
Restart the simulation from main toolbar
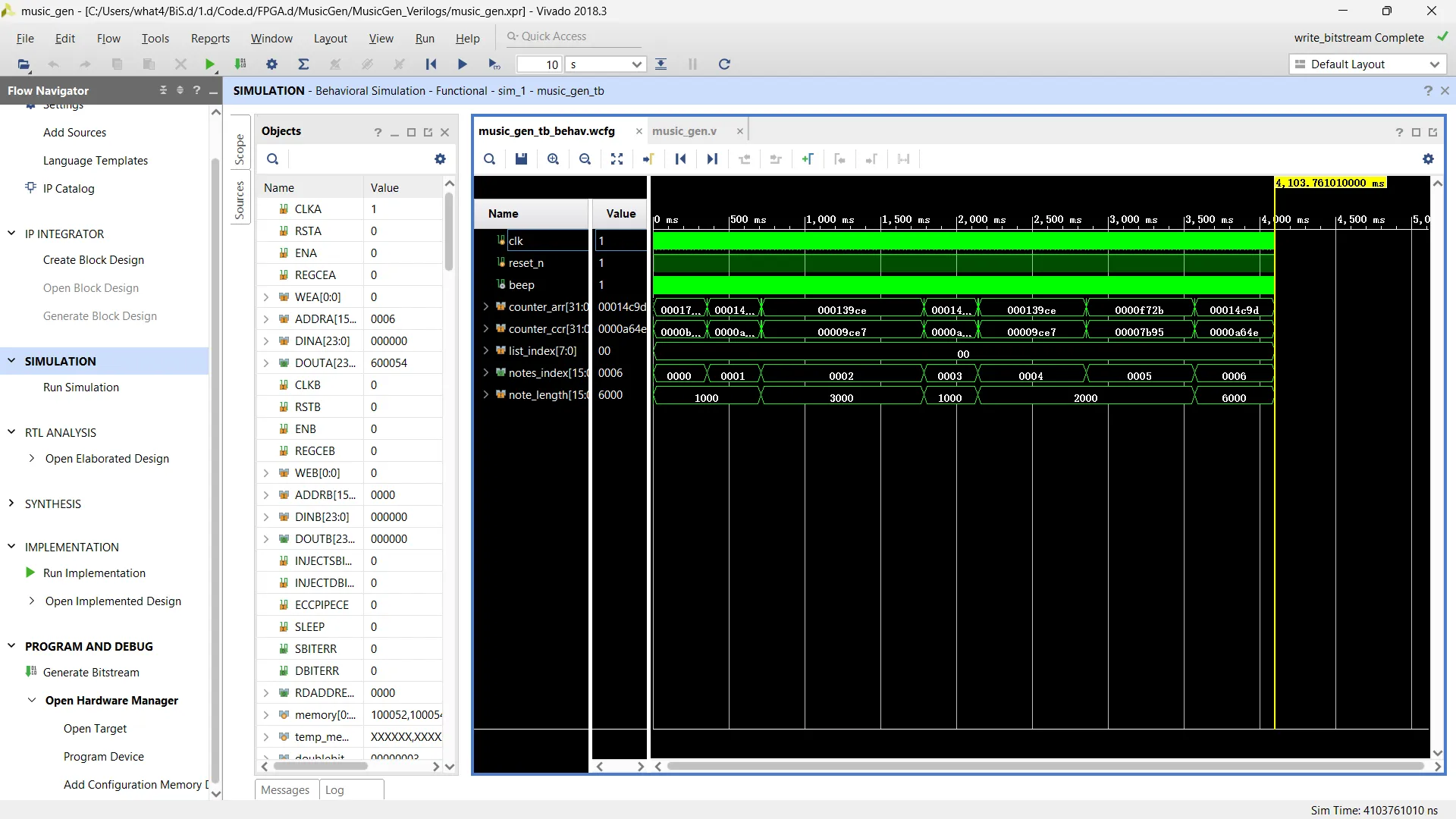431,64
